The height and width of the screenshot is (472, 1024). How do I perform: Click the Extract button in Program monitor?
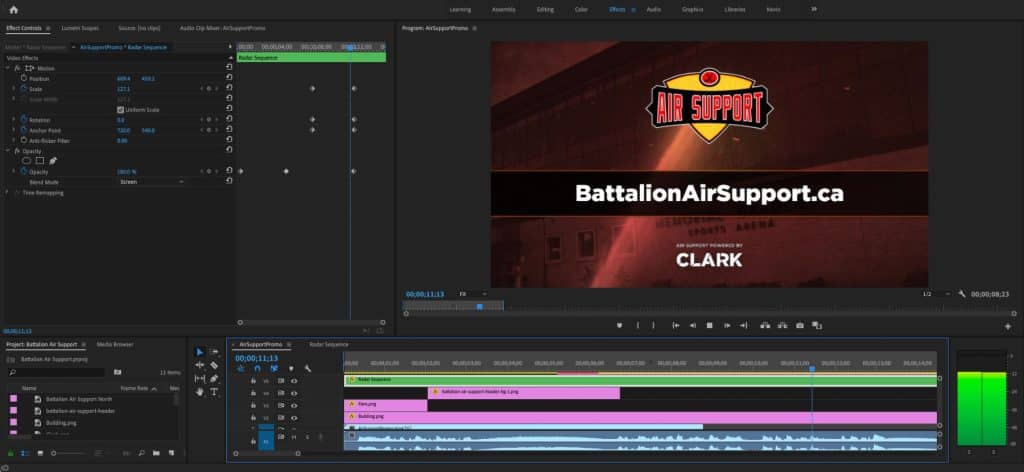click(782, 325)
